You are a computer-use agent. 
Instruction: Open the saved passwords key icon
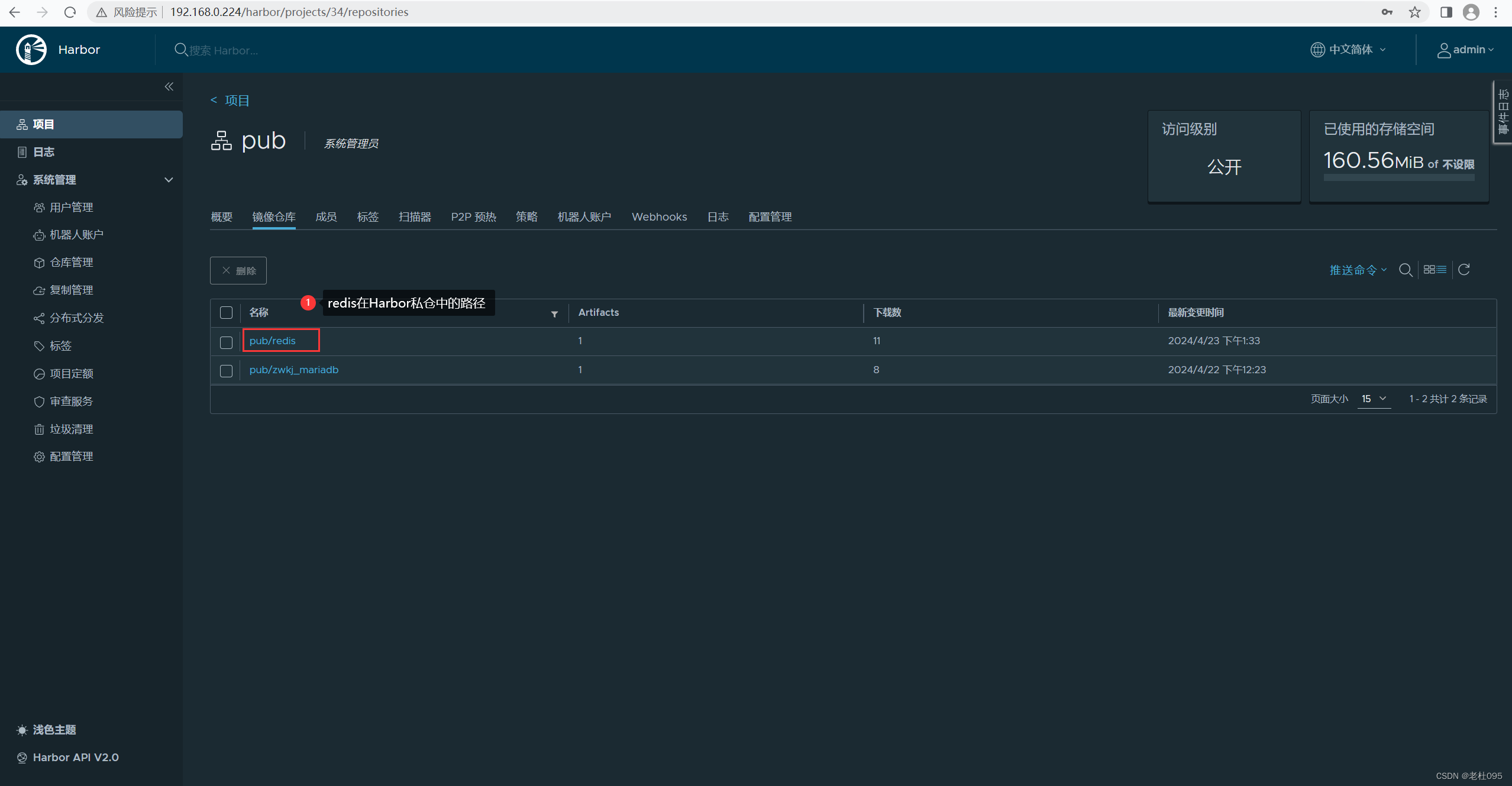[x=1387, y=12]
